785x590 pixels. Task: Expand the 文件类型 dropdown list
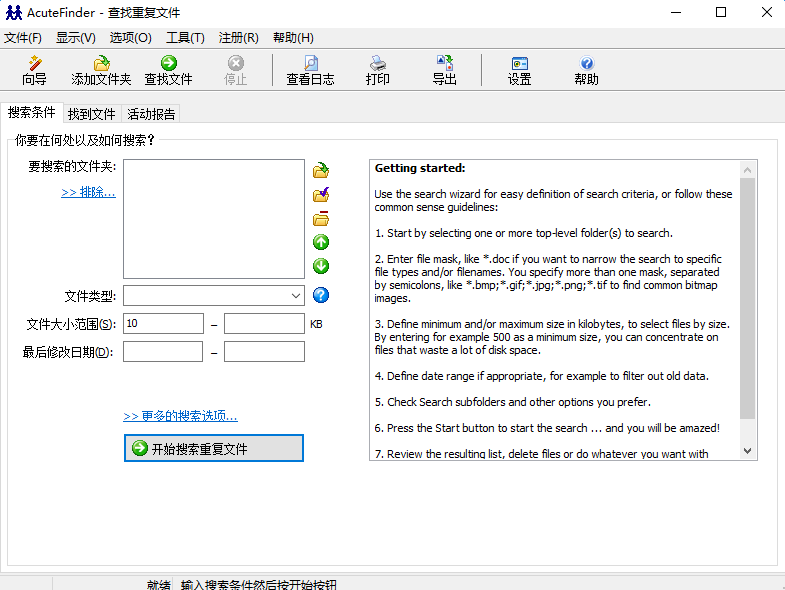click(x=296, y=296)
